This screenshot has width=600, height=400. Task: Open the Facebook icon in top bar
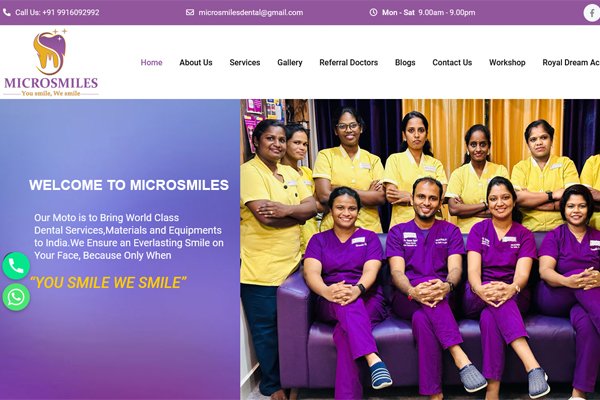(592, 13)
